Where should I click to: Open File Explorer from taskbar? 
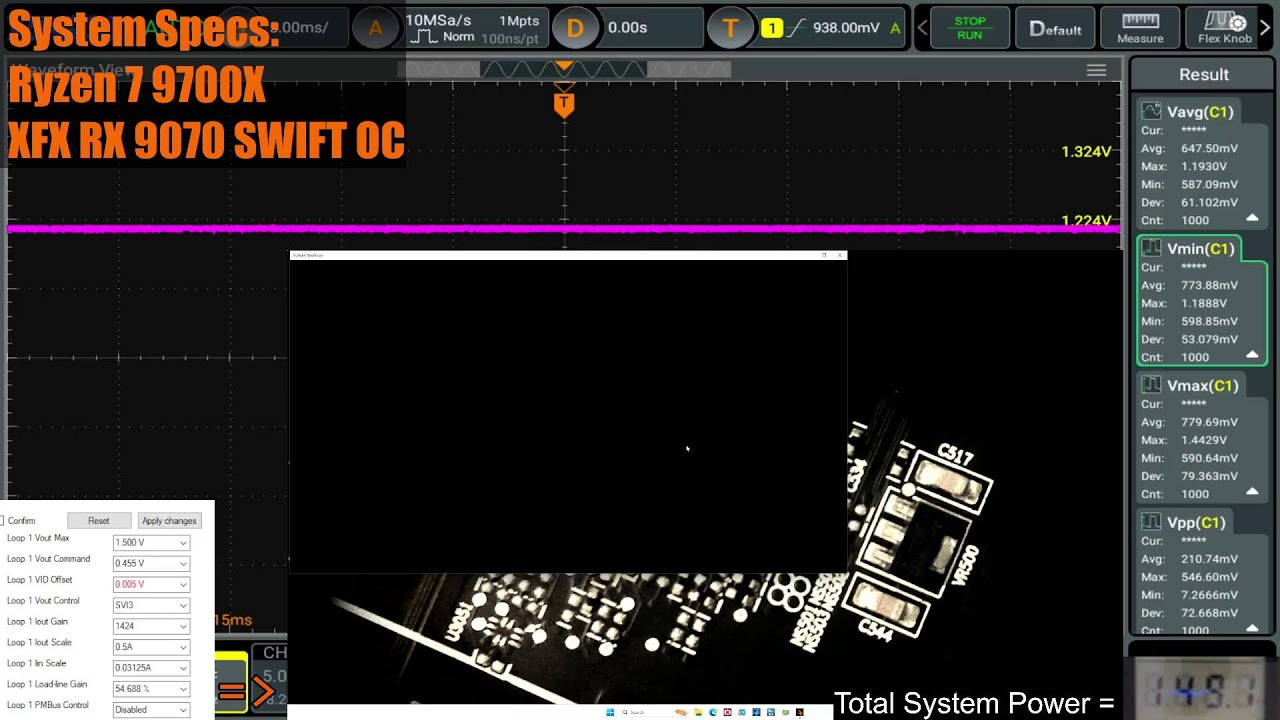pos(698,713)
